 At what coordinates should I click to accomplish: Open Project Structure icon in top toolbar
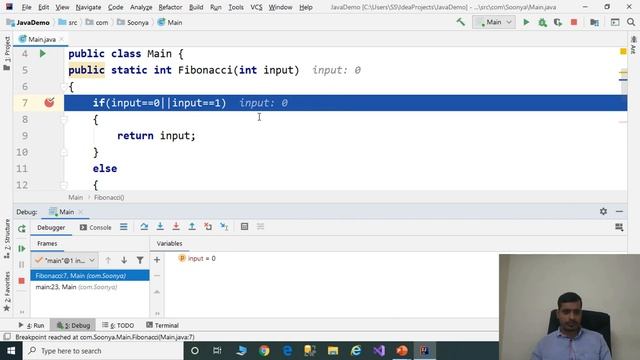[595, 22]
